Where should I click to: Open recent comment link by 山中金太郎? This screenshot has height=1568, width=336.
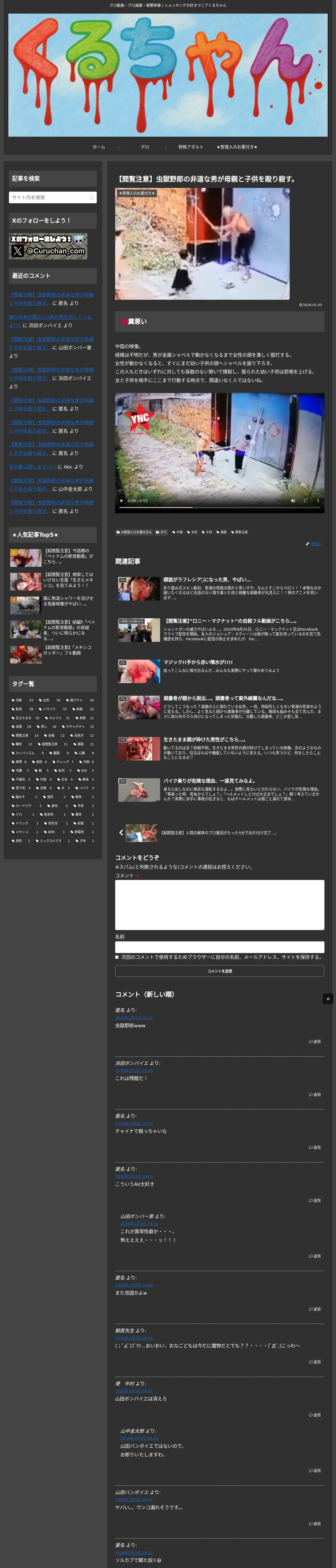pos(51,485)
